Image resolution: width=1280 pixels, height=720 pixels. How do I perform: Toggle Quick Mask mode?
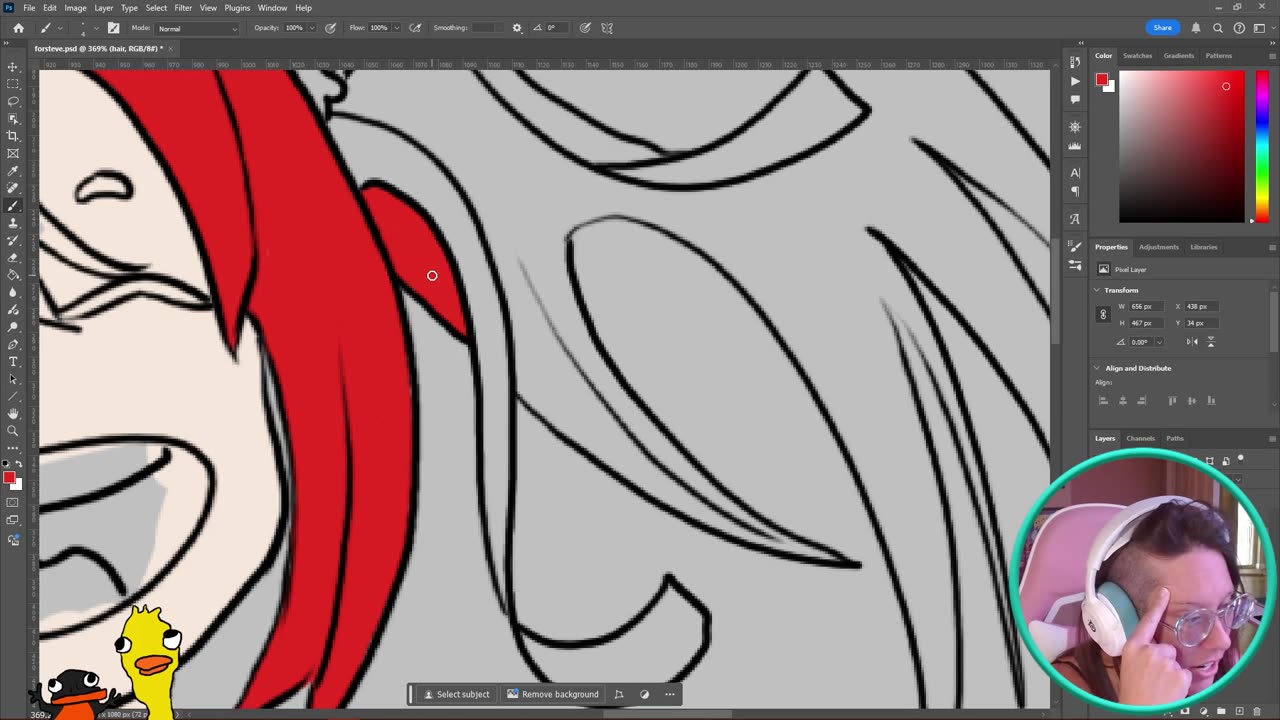13,502
